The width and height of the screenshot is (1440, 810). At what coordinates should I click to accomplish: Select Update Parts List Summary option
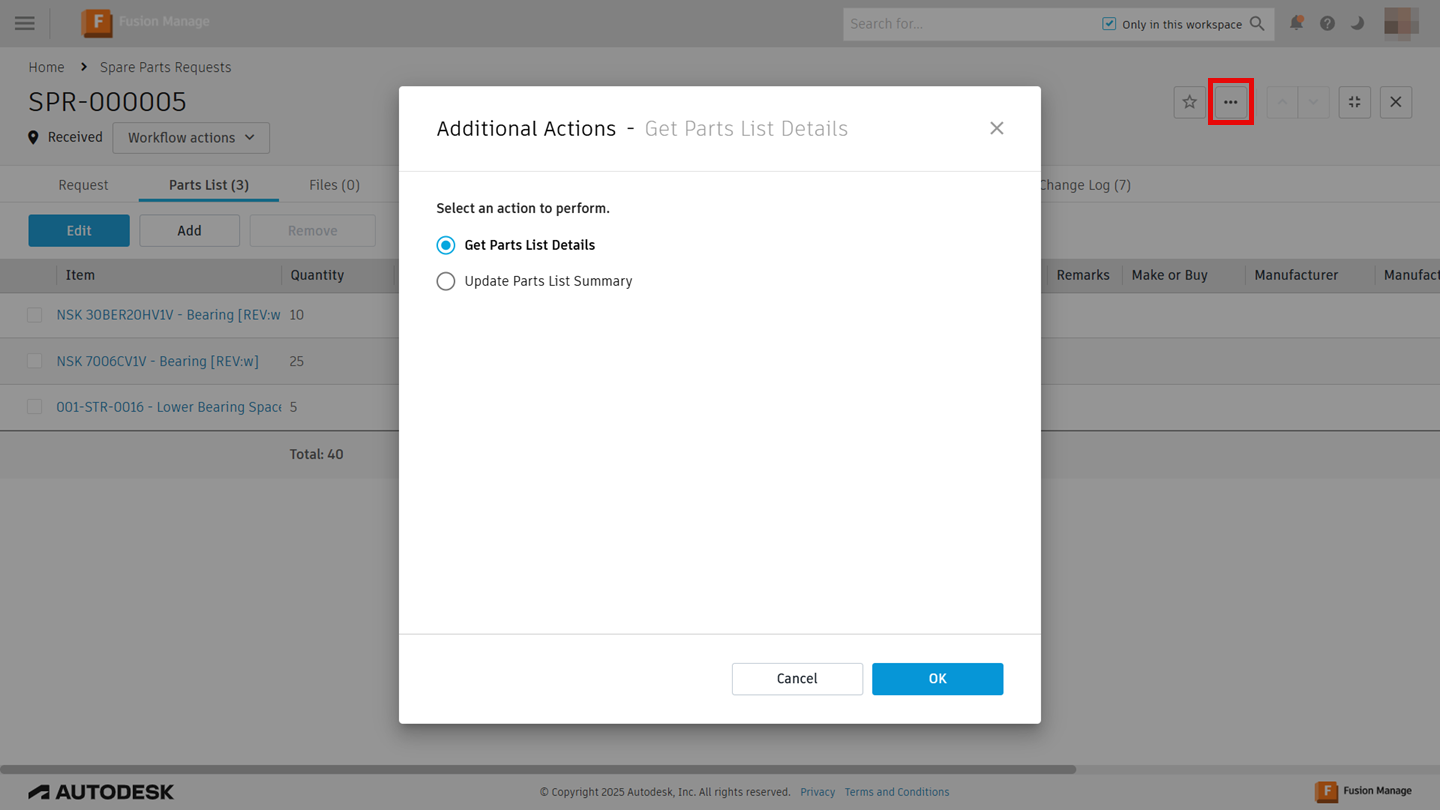(x=446, y=281)
